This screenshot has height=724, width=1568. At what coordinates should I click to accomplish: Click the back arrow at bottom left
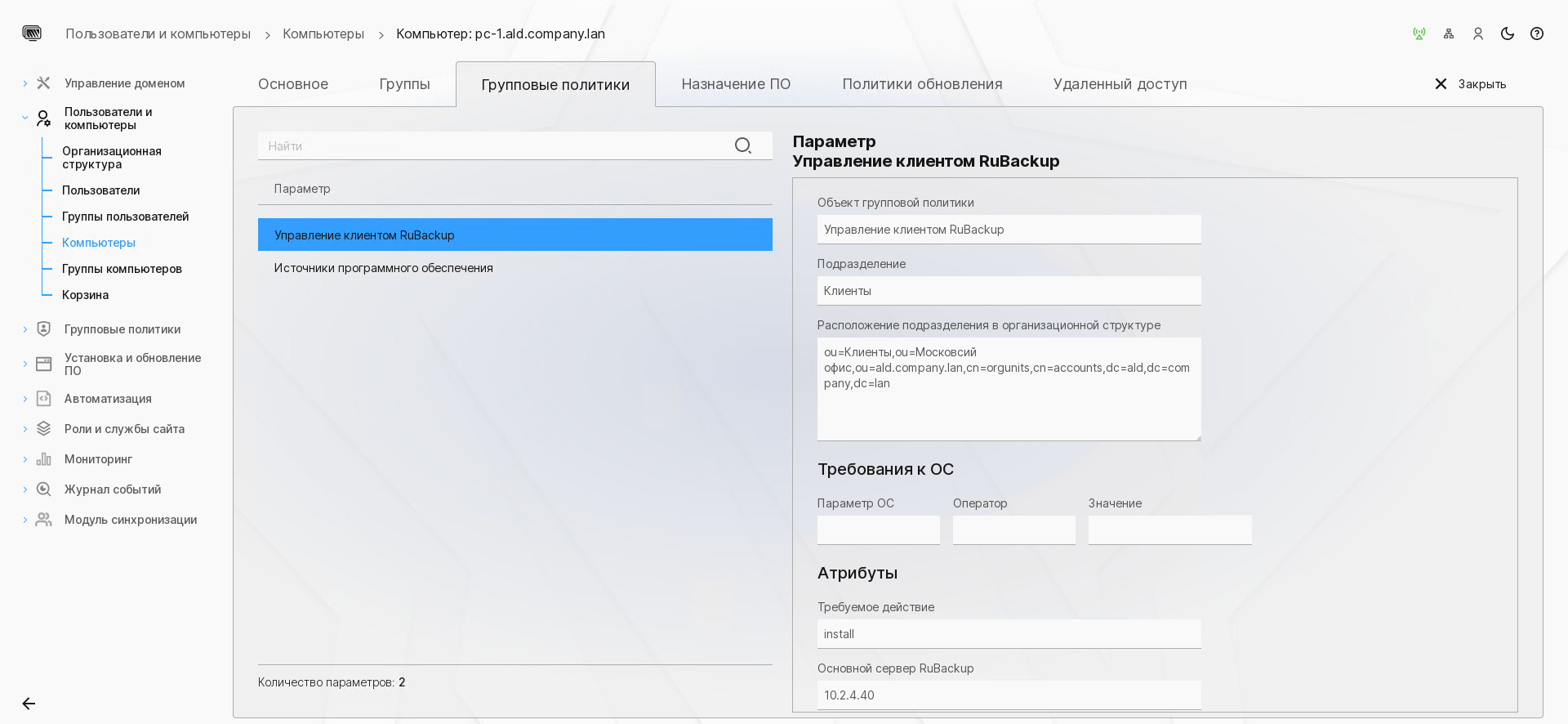[29, 704]
